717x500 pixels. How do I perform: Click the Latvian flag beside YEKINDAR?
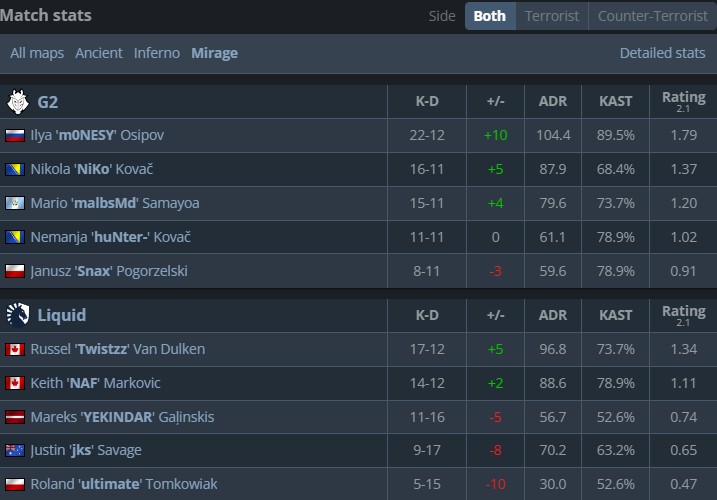pos(15,417)
